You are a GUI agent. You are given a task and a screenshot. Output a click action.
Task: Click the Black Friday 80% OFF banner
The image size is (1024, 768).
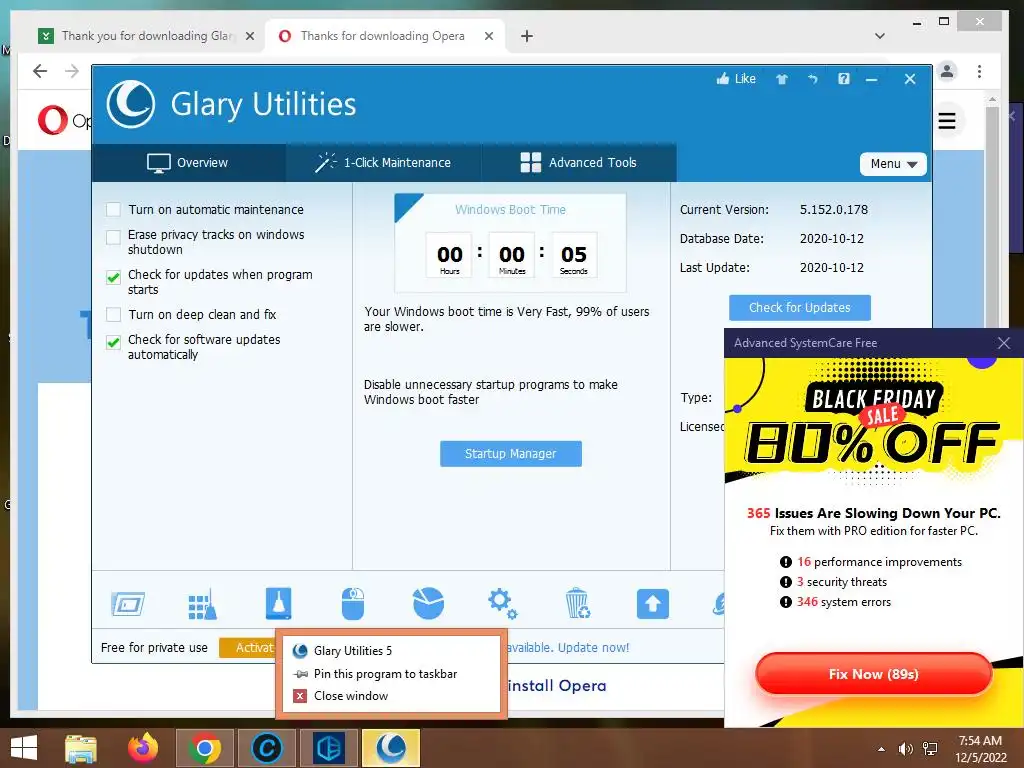coord(873,419)
